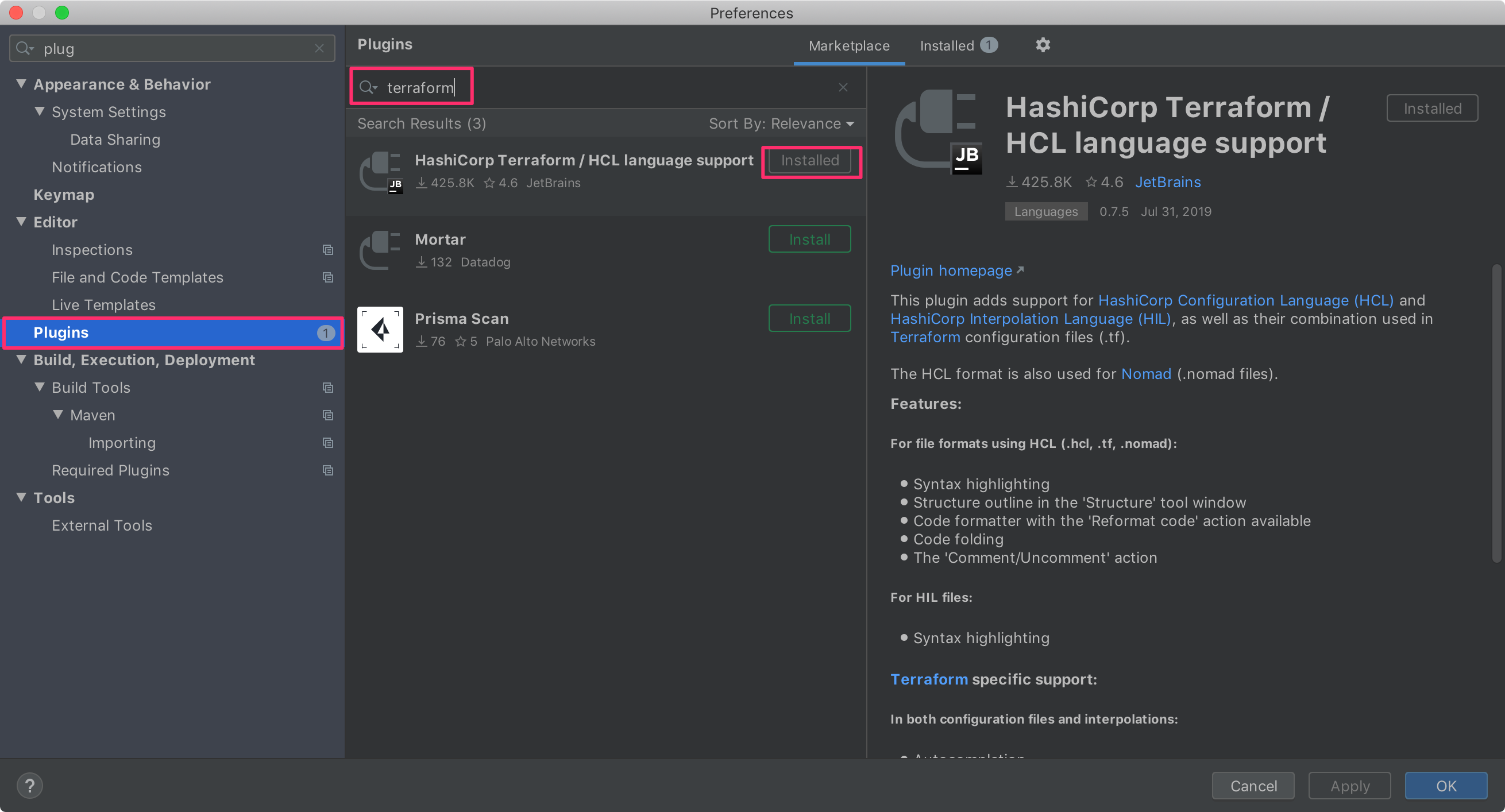This screenshot has height=812, width=1505.
Task: Open the Nomad link
Action: [1147, 374]
